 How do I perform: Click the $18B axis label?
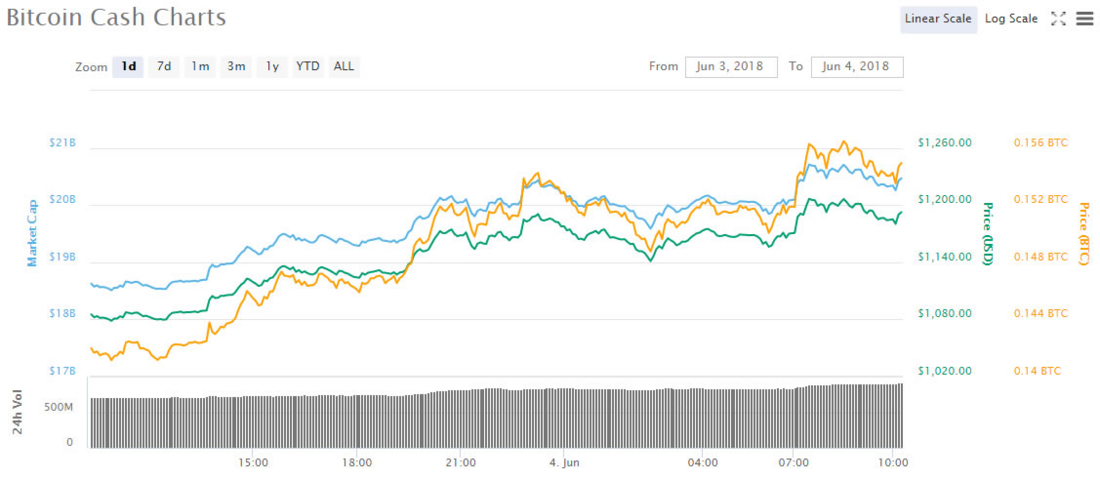(x=62, y=314)
